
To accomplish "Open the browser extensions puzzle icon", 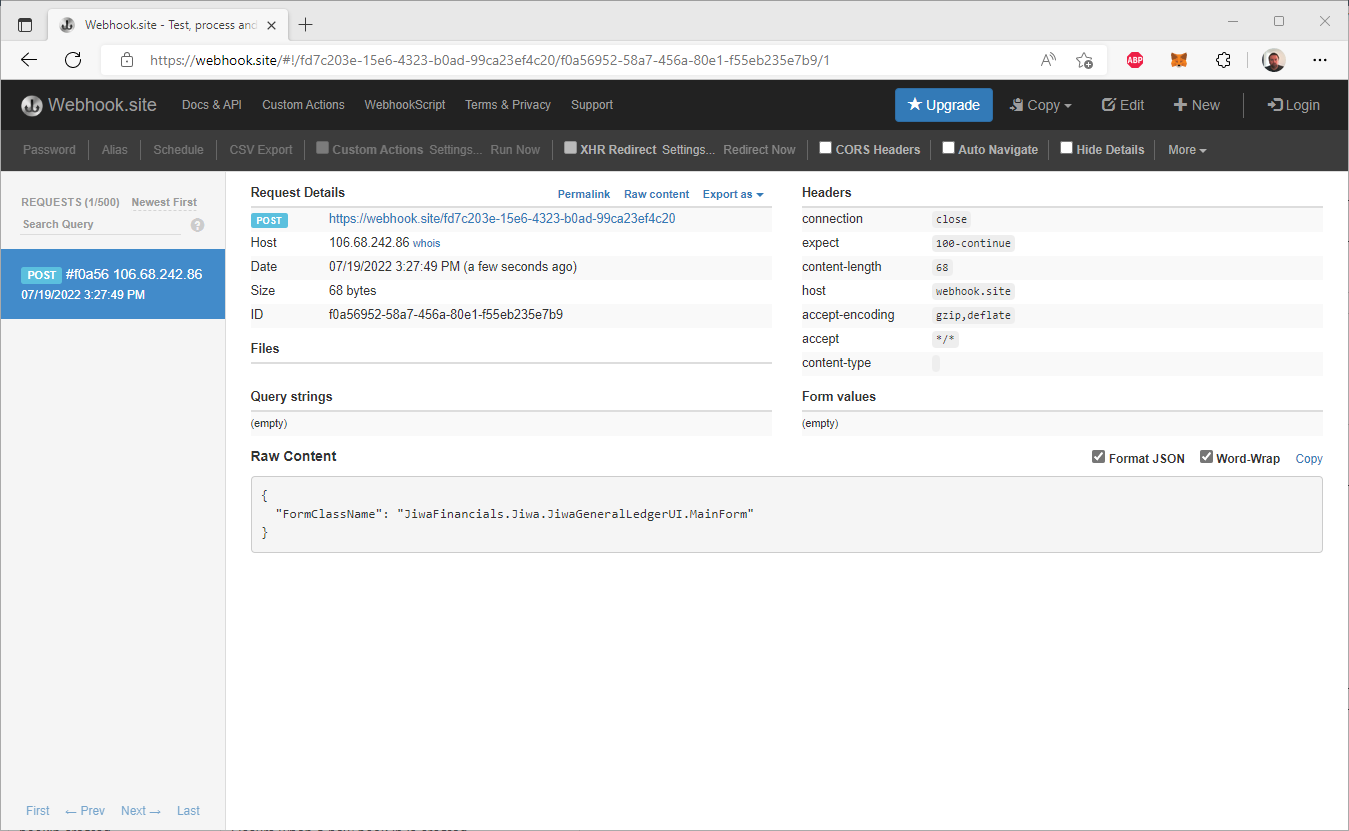I will click(x=1223, y=60).
